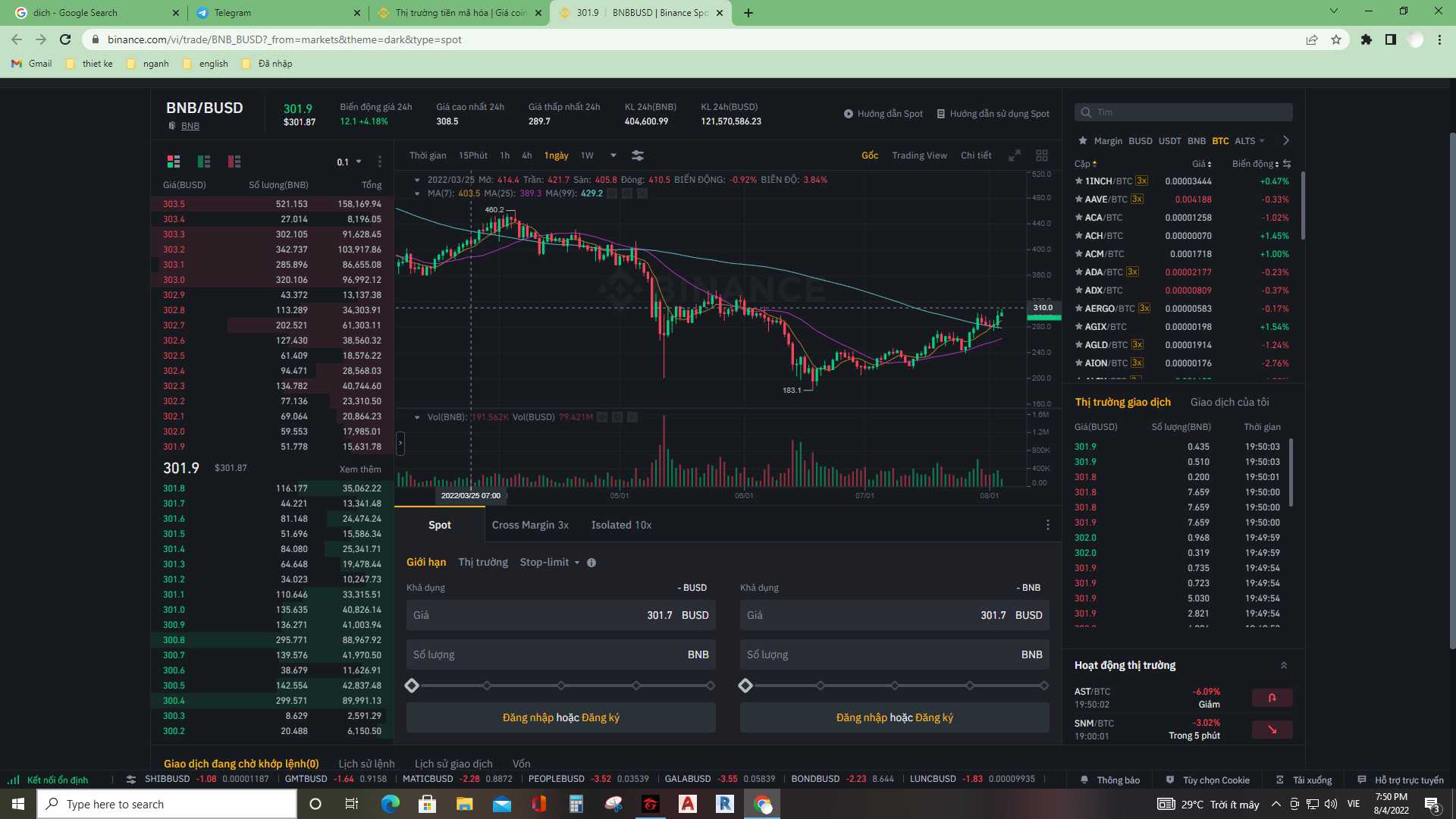
Task: Open order book 0.1 decimal grouping dropdown
Action: 349,162
